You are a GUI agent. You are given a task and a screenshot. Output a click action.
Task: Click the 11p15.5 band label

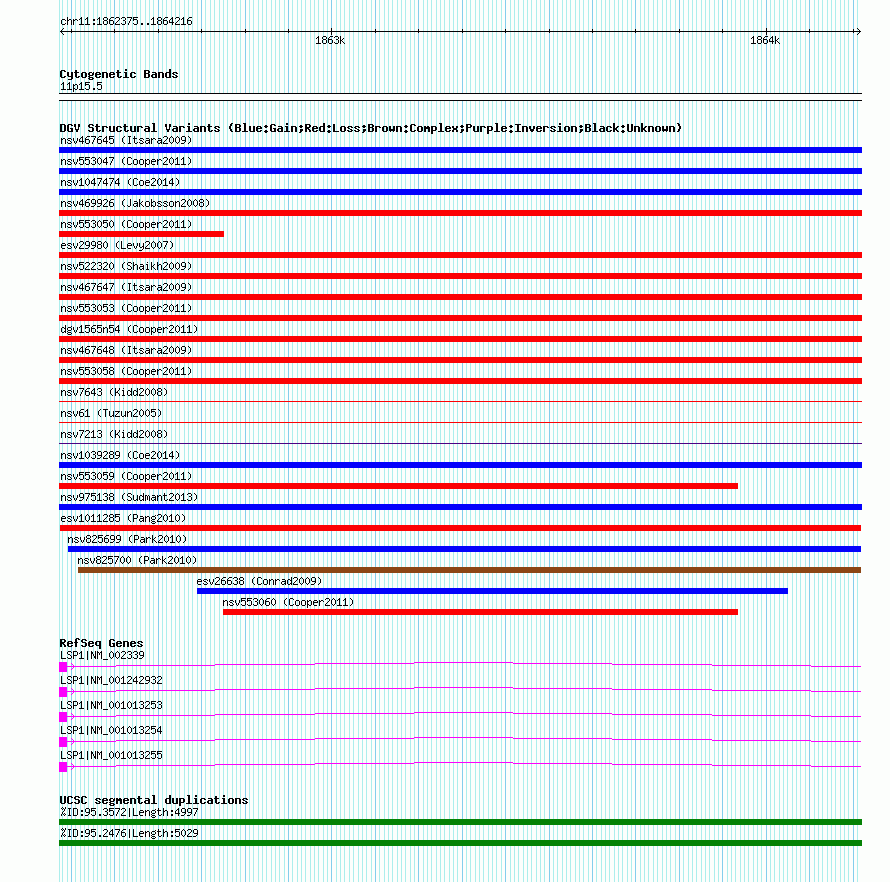coord(81,86)
